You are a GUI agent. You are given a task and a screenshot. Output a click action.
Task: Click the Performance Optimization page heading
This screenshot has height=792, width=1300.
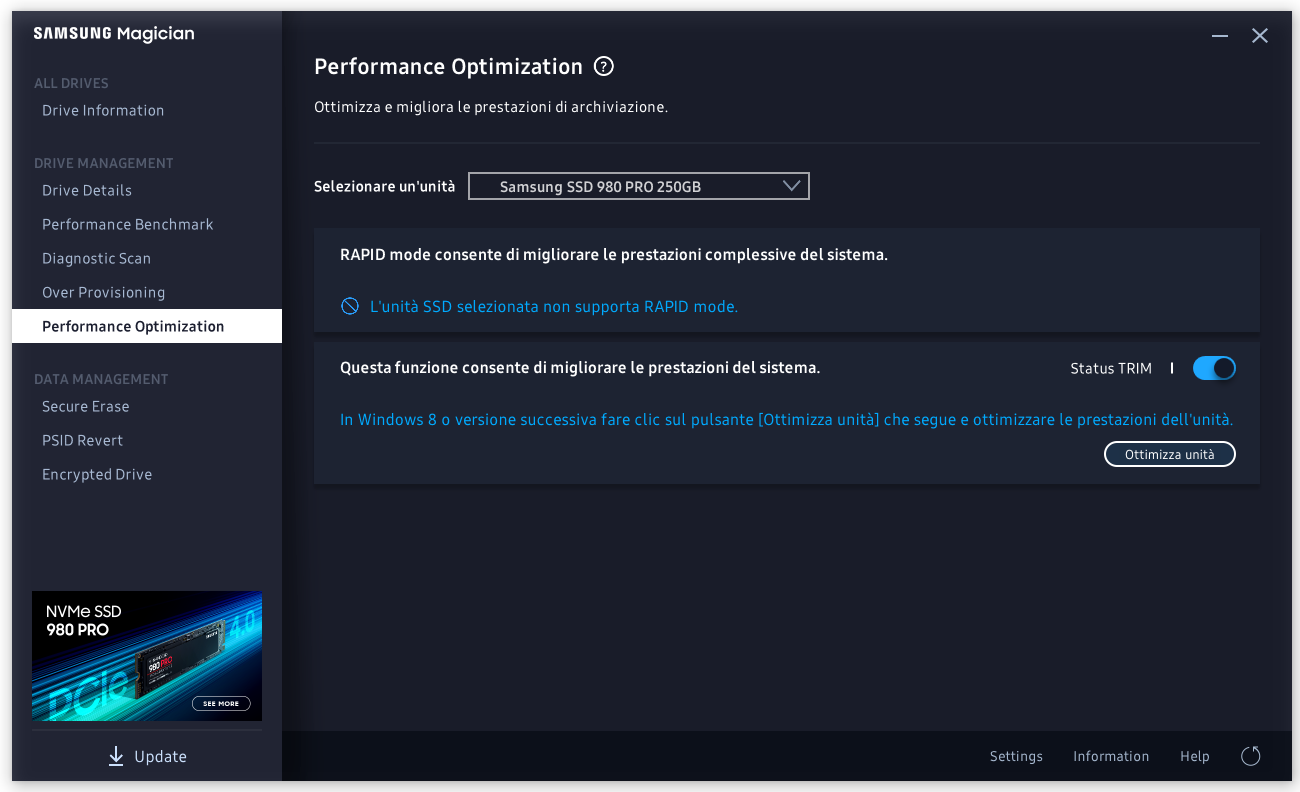pos(448,67)
